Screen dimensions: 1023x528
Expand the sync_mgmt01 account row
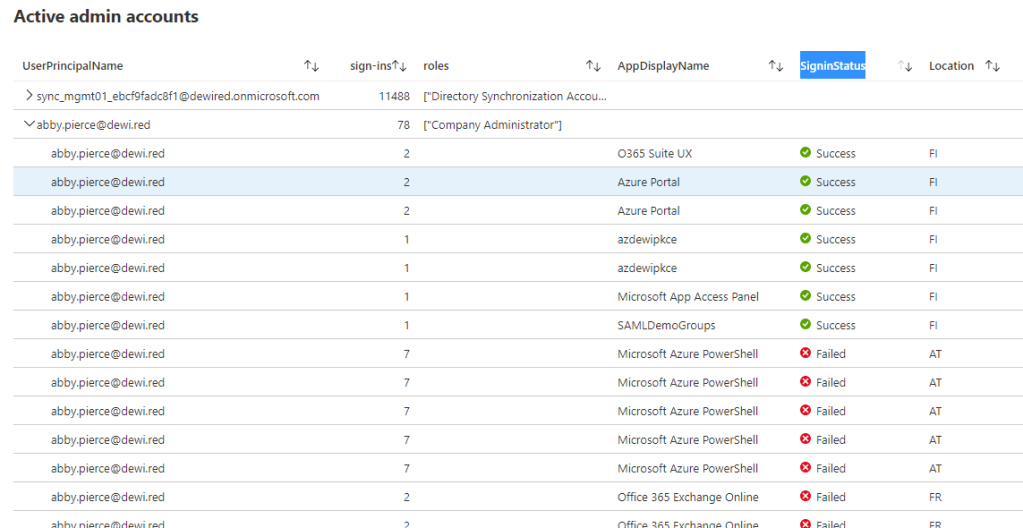click(x=28, y=96)
